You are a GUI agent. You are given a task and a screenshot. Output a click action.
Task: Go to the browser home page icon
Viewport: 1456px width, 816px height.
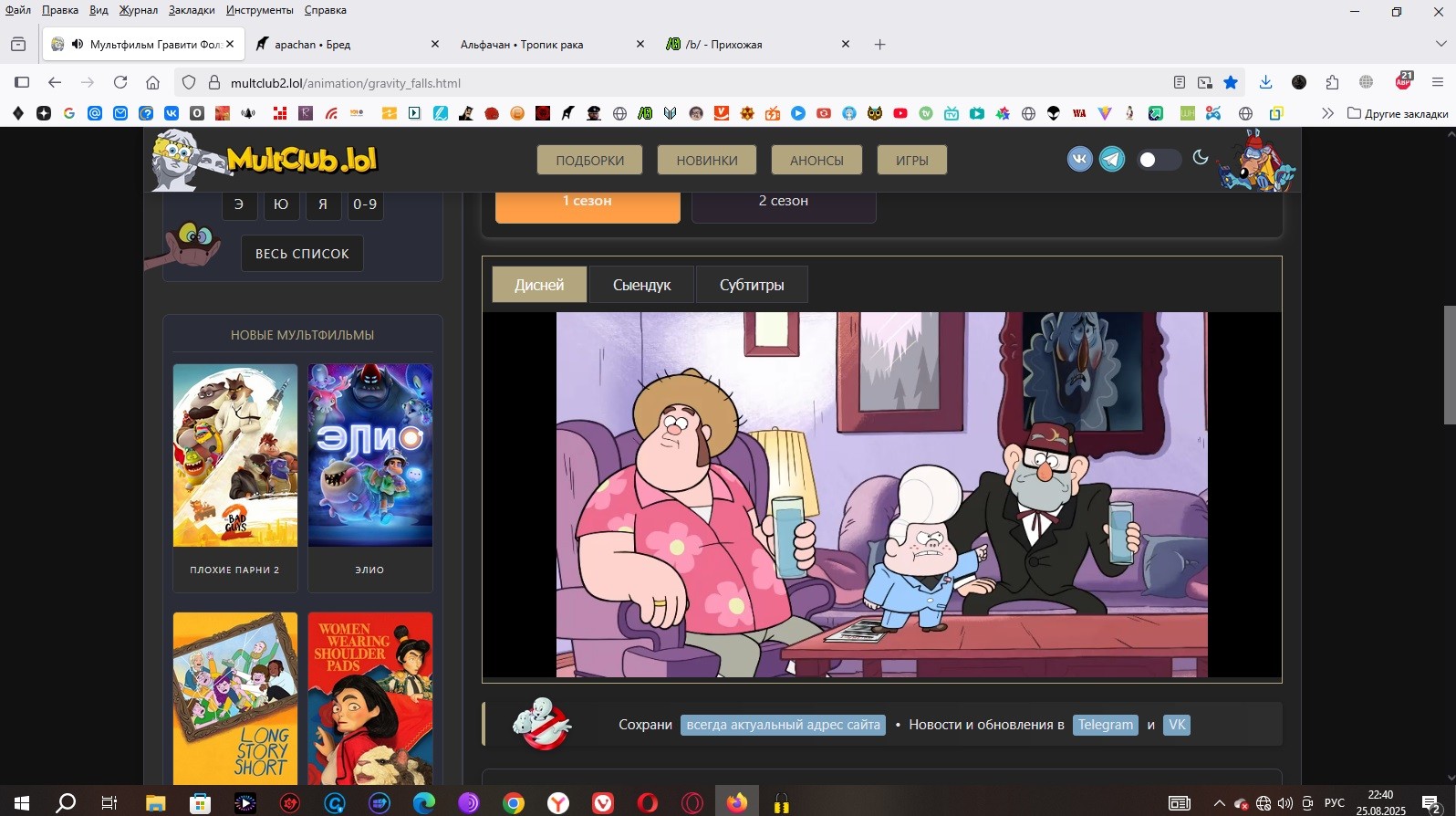(153, 82)
